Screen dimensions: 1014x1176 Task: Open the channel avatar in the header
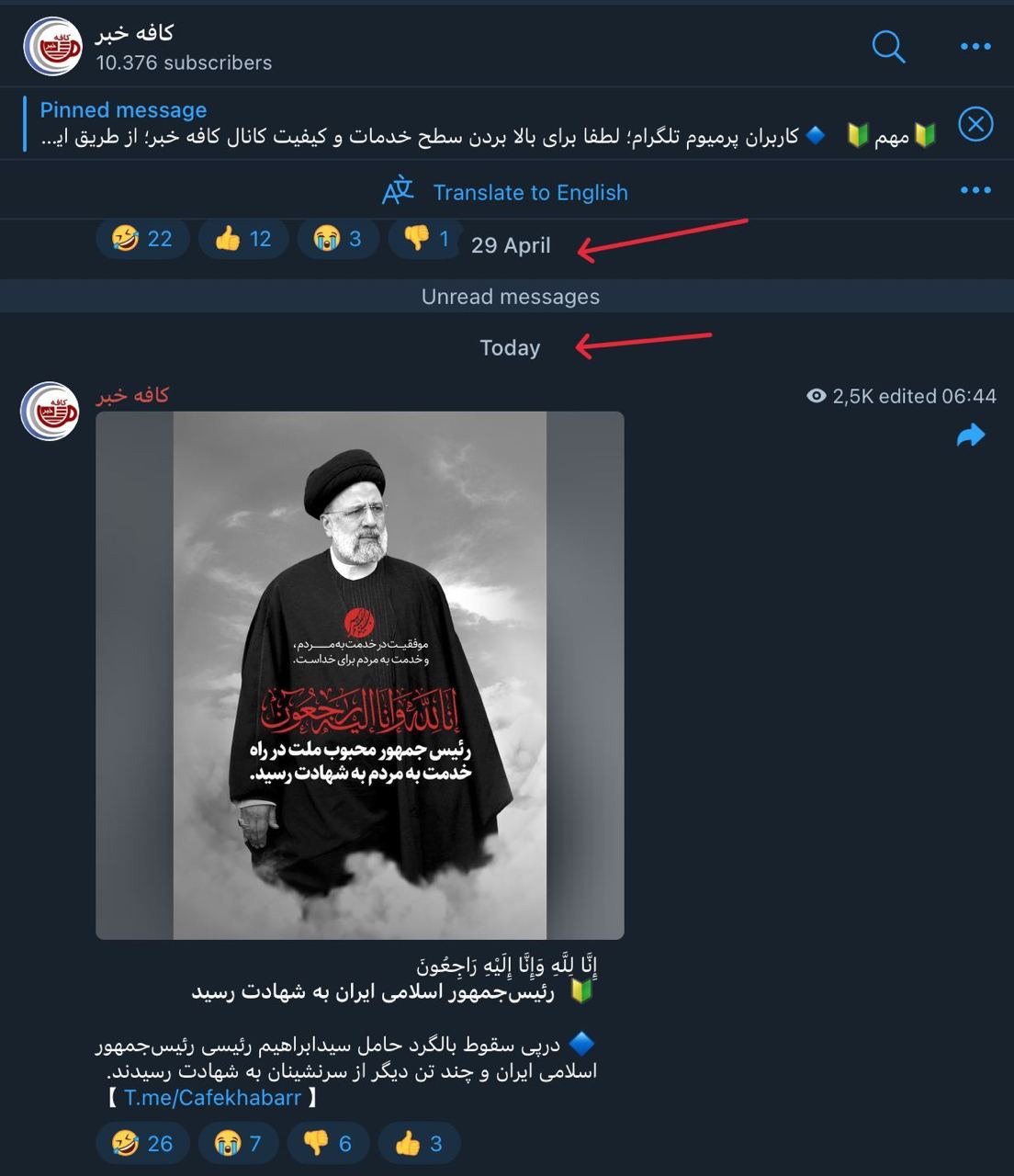tap(52, 46)
